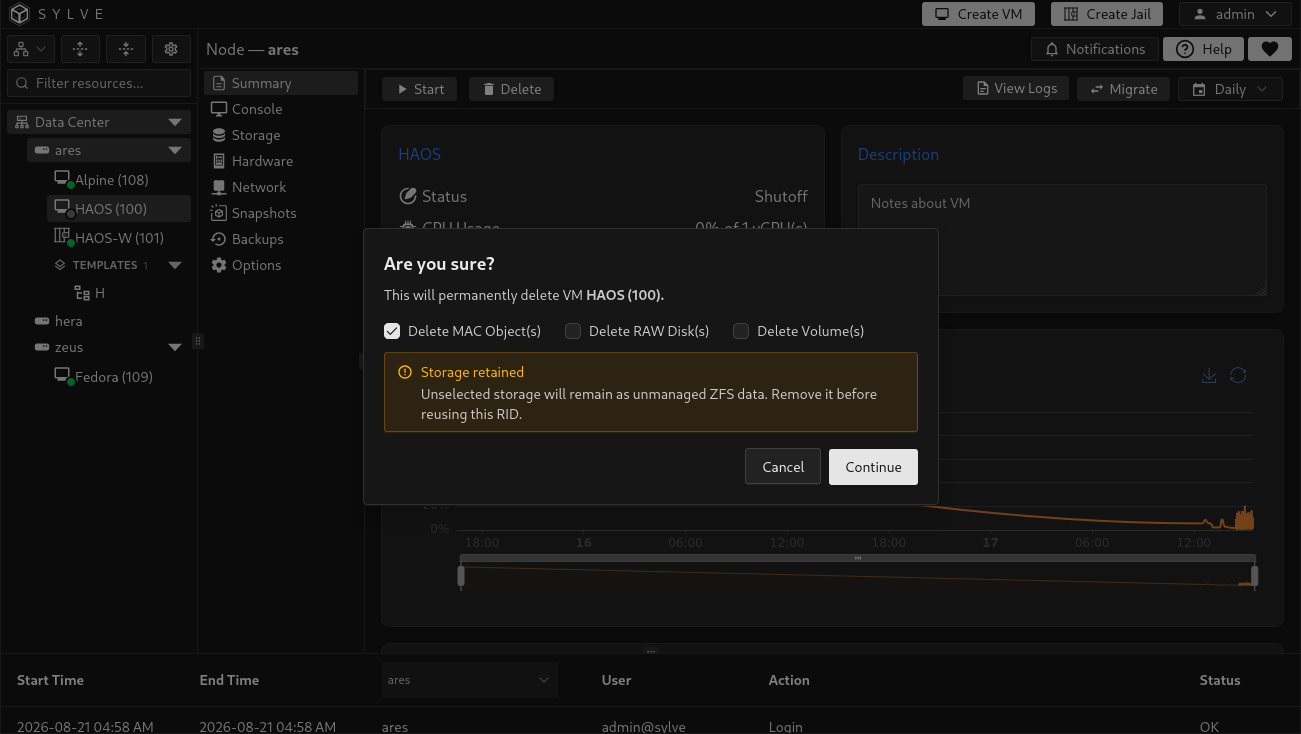1301x734 pixels.
Task: Click the Create VM button
Action: click(979, 14)
